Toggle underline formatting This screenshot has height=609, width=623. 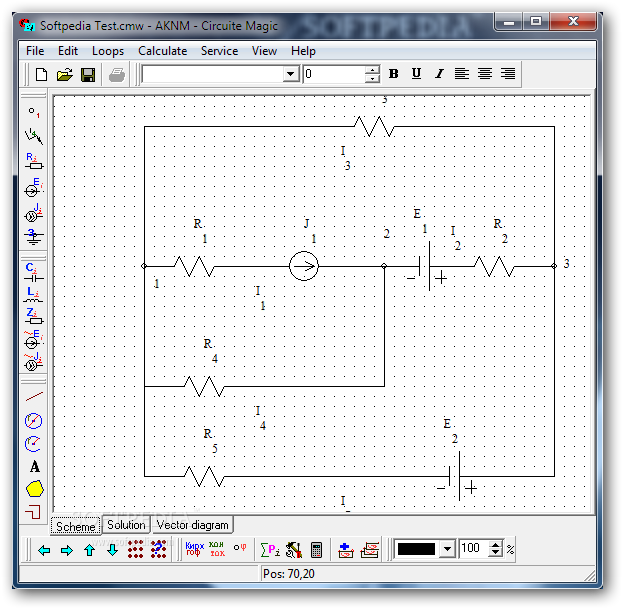tap(416, 74)
